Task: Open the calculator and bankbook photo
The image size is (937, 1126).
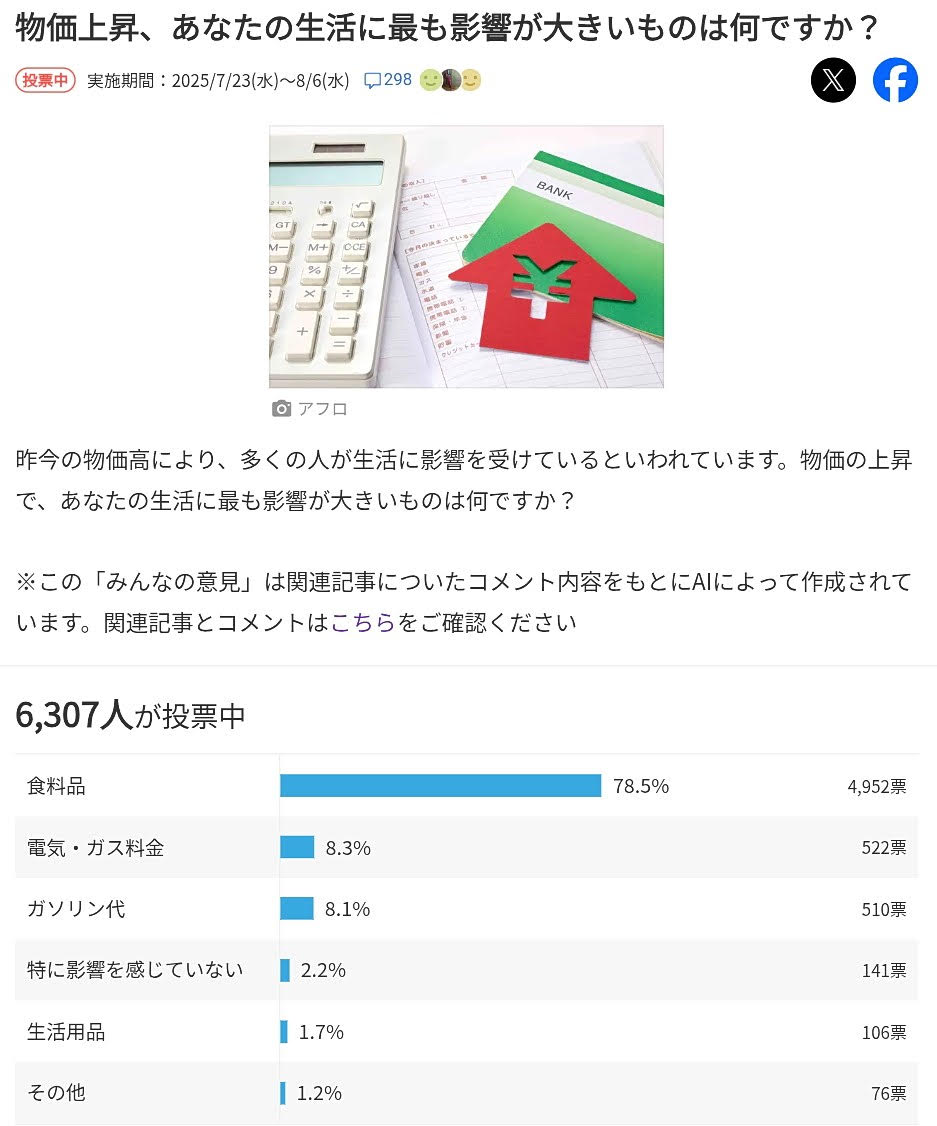Action: (466, 256)
